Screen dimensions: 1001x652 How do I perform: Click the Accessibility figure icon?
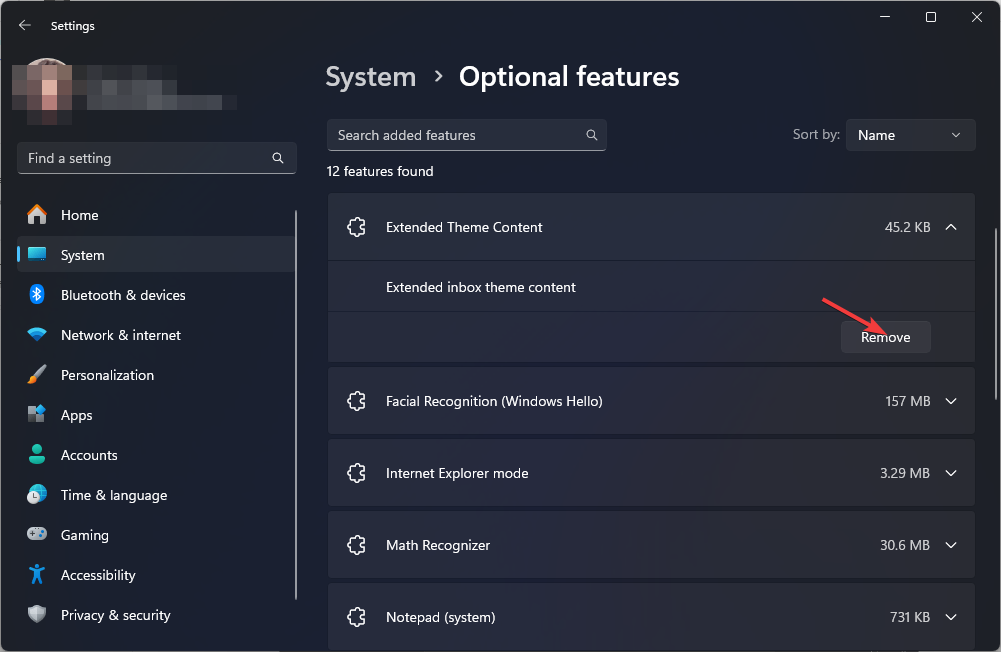[x=37, y=575]
